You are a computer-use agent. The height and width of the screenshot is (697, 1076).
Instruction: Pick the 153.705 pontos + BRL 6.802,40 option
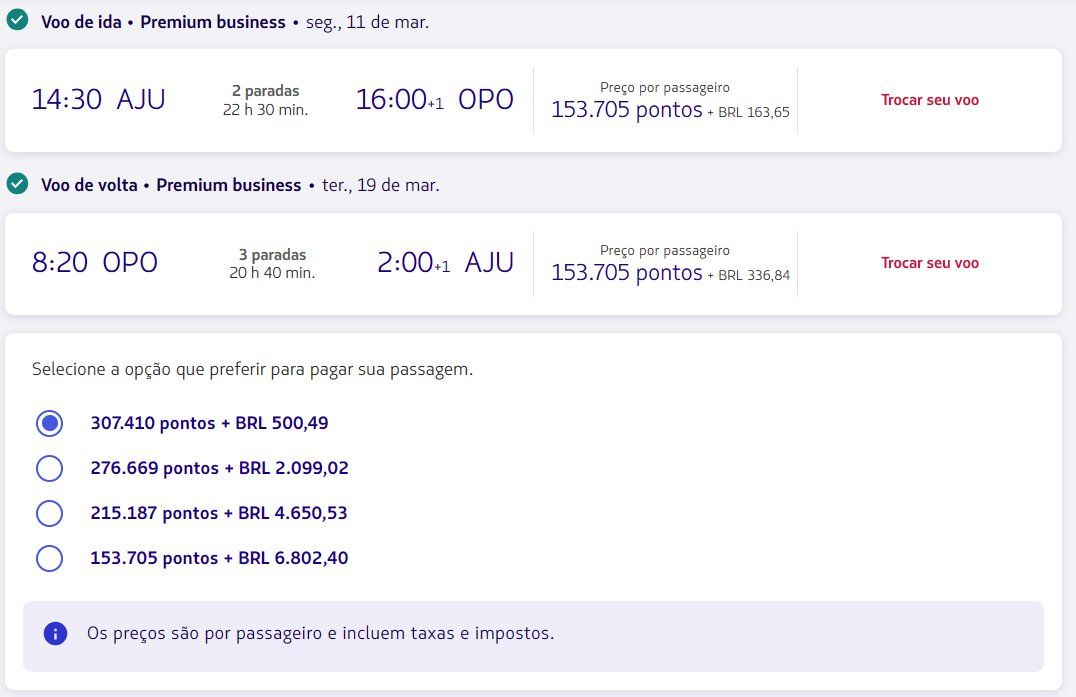pyautogui.click(x=49, y=558)
